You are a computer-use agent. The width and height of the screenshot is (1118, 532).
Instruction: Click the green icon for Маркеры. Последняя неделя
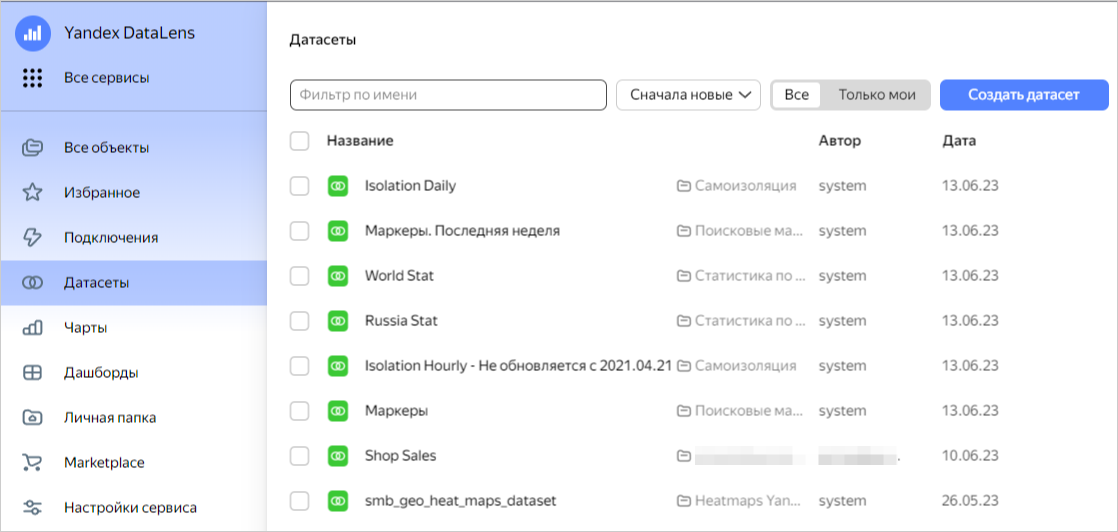338,231
